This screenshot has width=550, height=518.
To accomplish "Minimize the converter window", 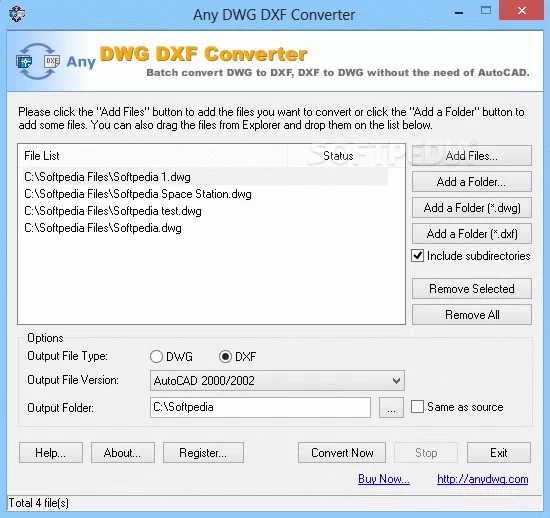I will tap(459, 13).
